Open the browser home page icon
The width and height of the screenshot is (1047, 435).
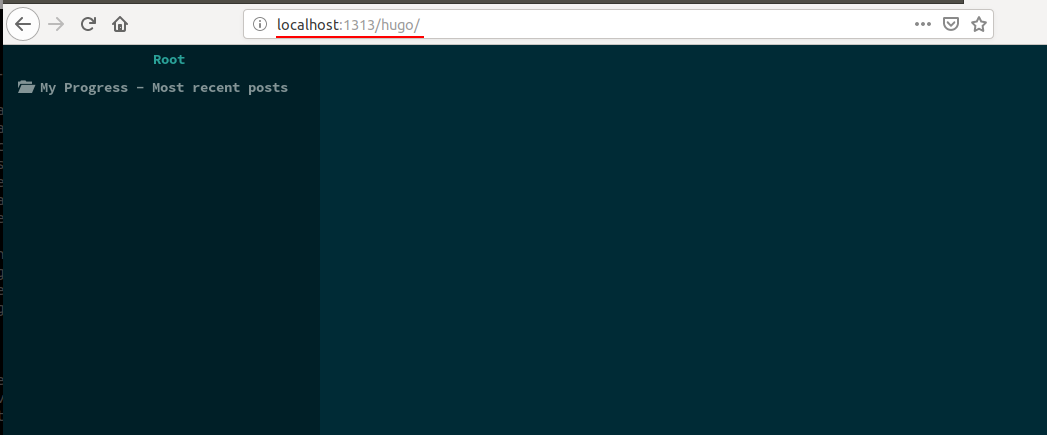point(120,24)
